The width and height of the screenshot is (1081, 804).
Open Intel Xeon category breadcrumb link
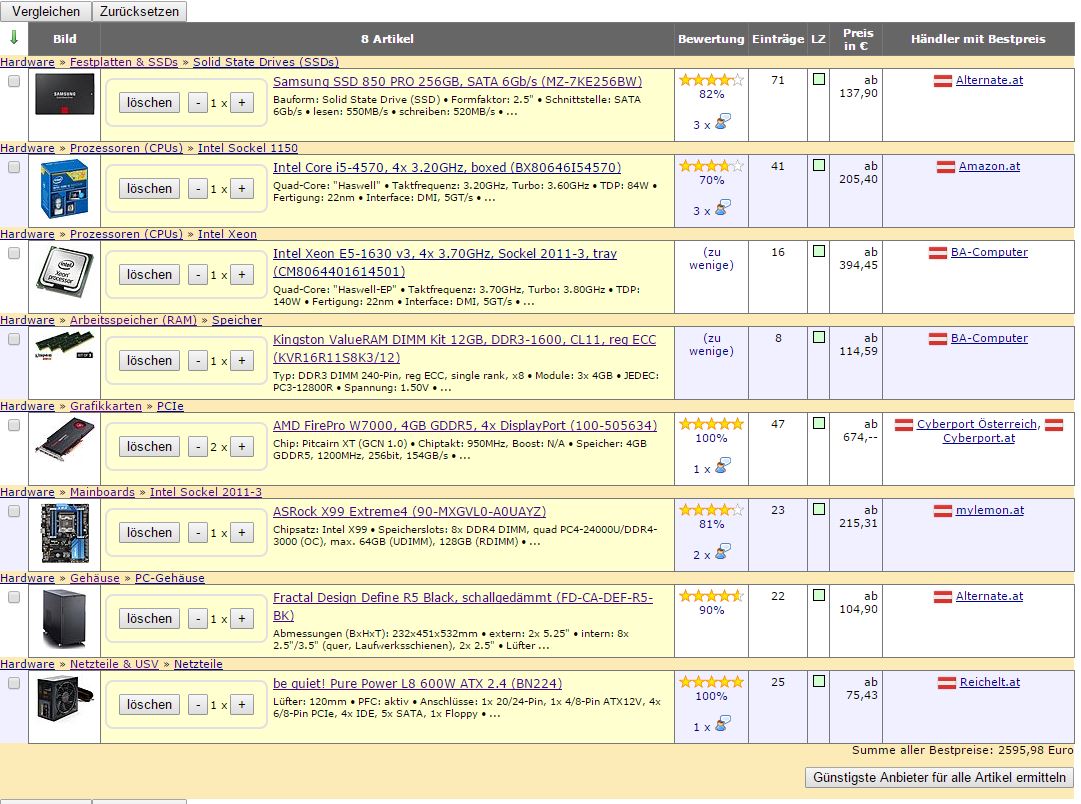click(227, 234)
